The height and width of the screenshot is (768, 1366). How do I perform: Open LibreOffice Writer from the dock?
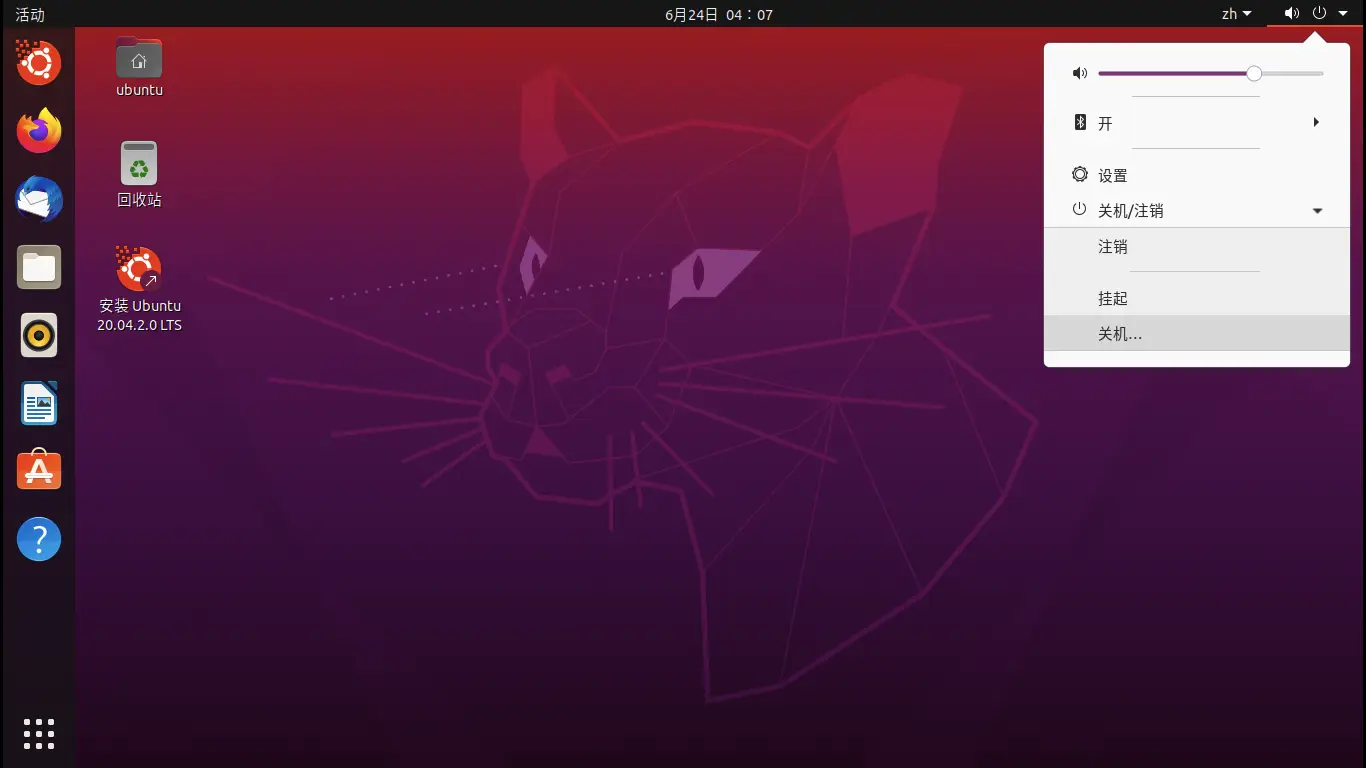coord(39,403)
